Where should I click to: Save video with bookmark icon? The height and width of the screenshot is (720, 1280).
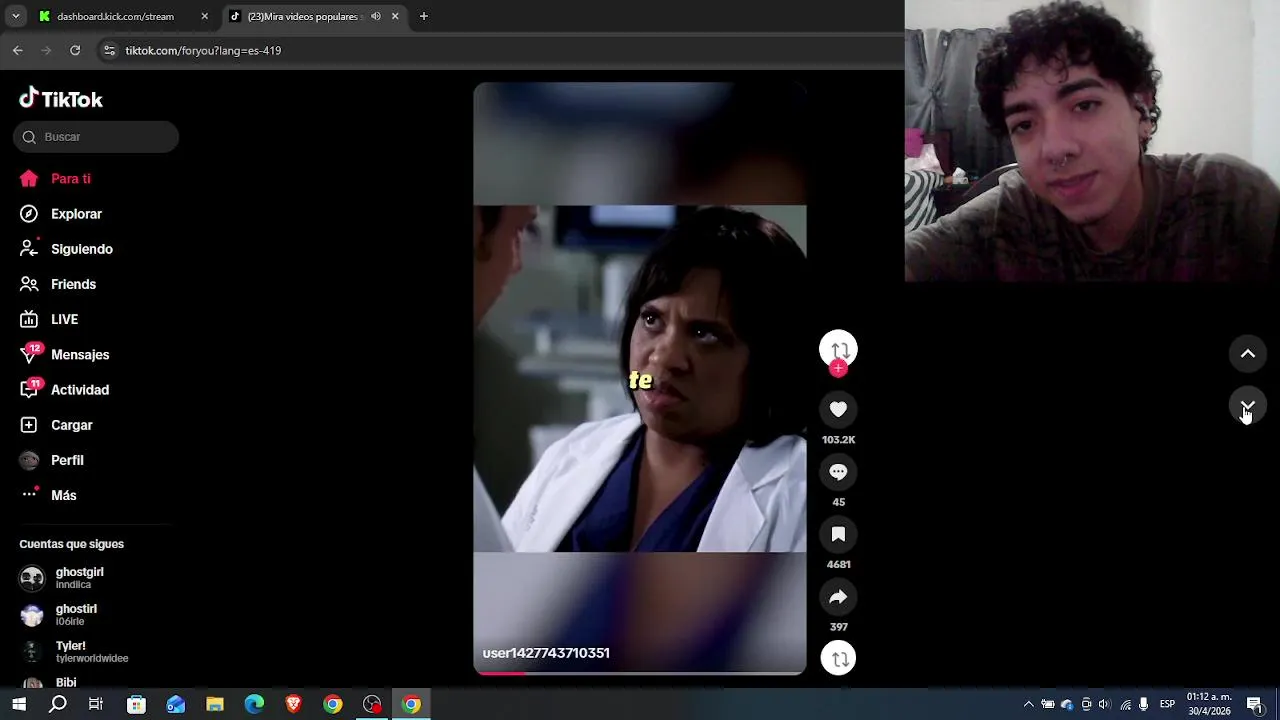(838, 534)
